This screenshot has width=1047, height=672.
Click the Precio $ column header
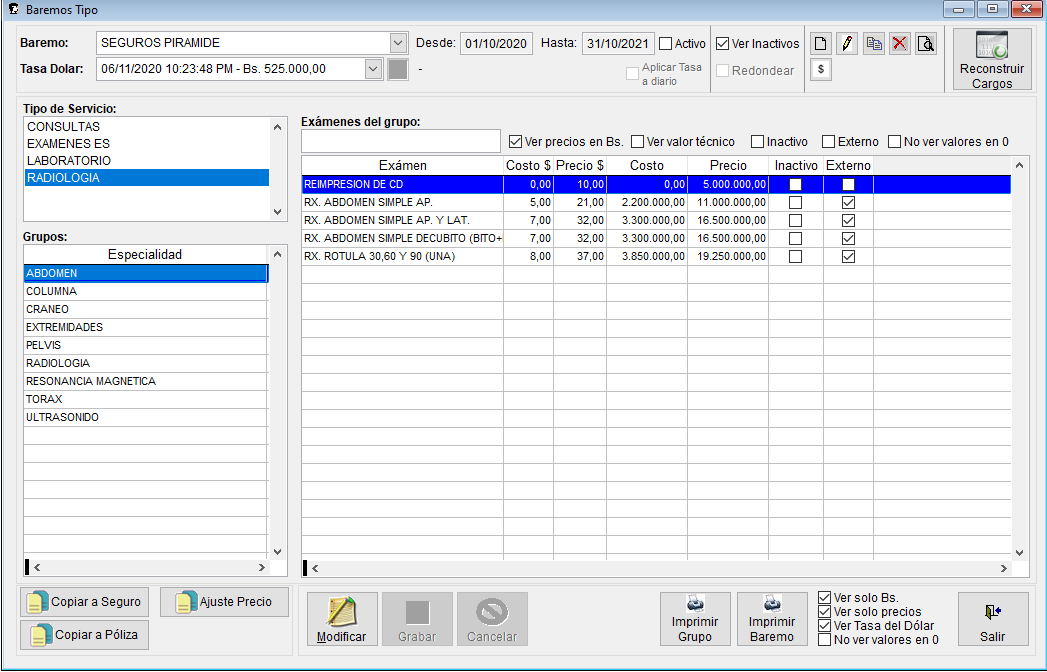[x=580, y=166]
